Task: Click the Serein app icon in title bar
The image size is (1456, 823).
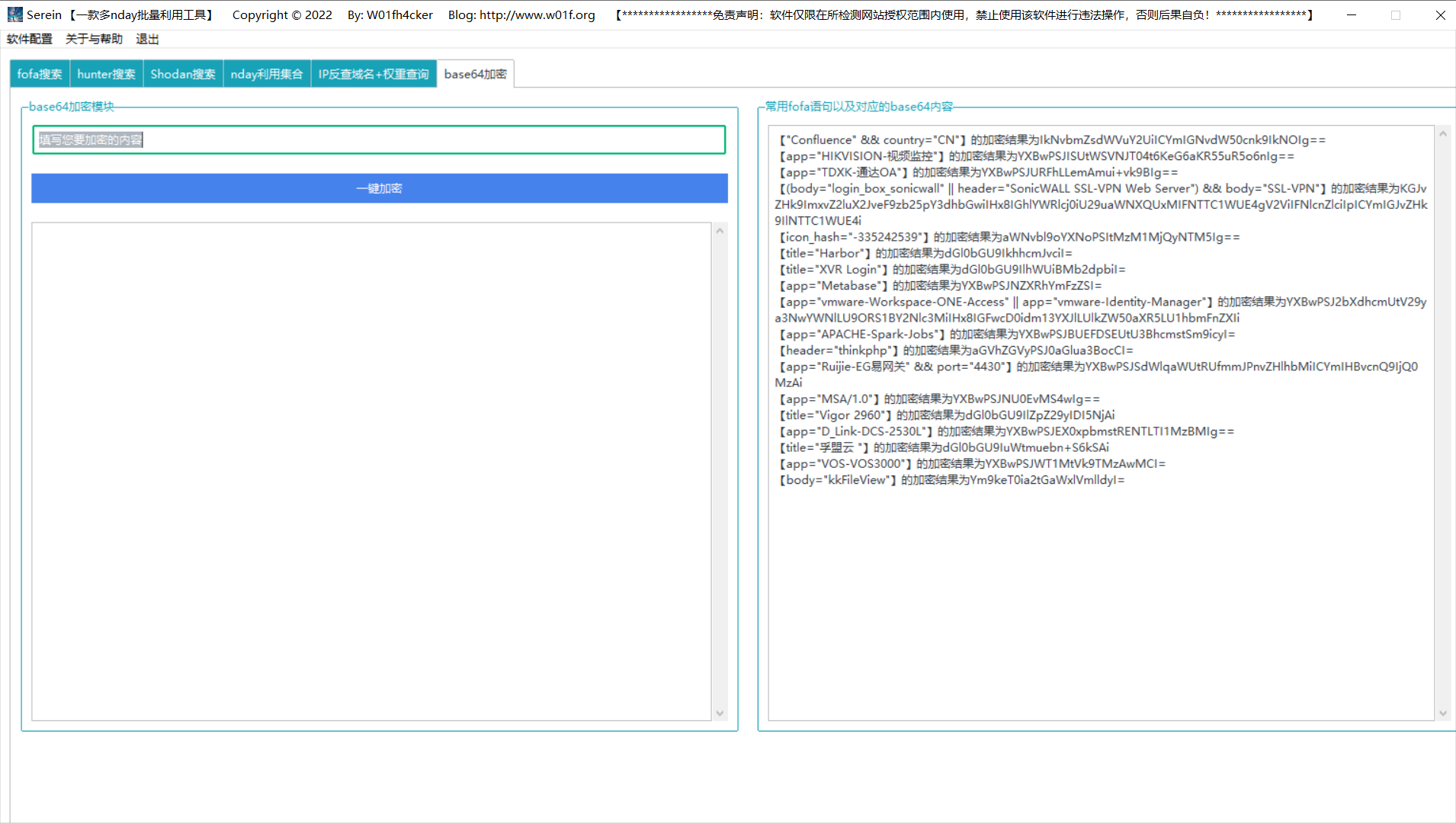Action: tap(15, 14)
